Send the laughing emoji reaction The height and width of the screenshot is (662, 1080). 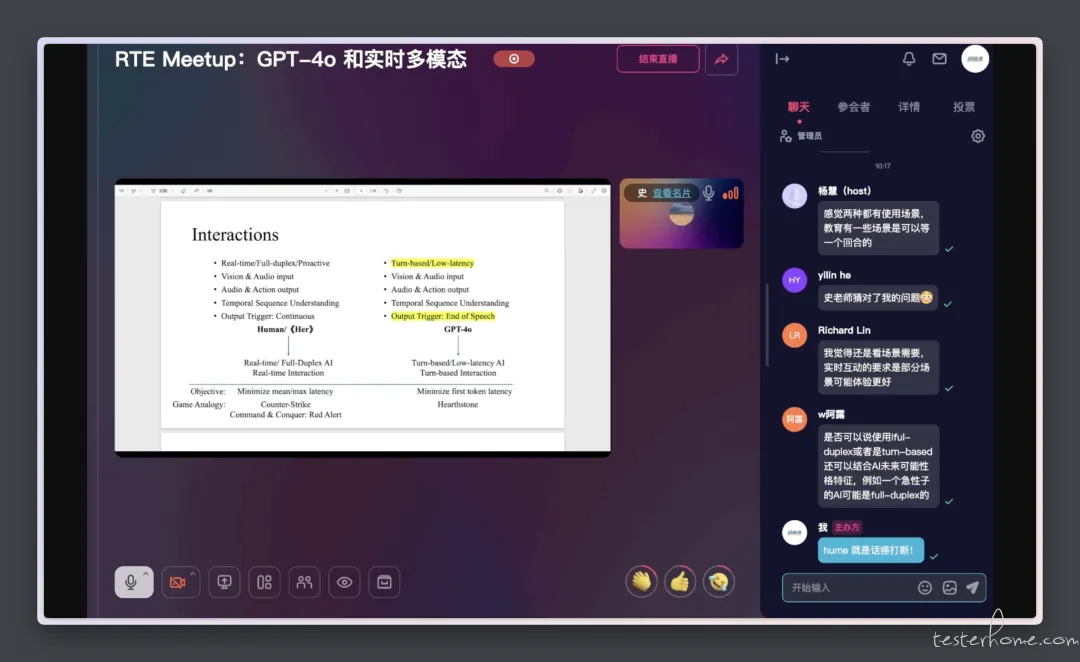(x=718, y=582)
